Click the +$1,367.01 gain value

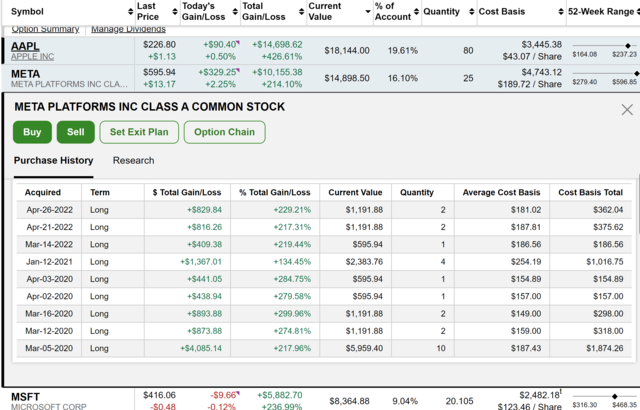coord(201,262)
